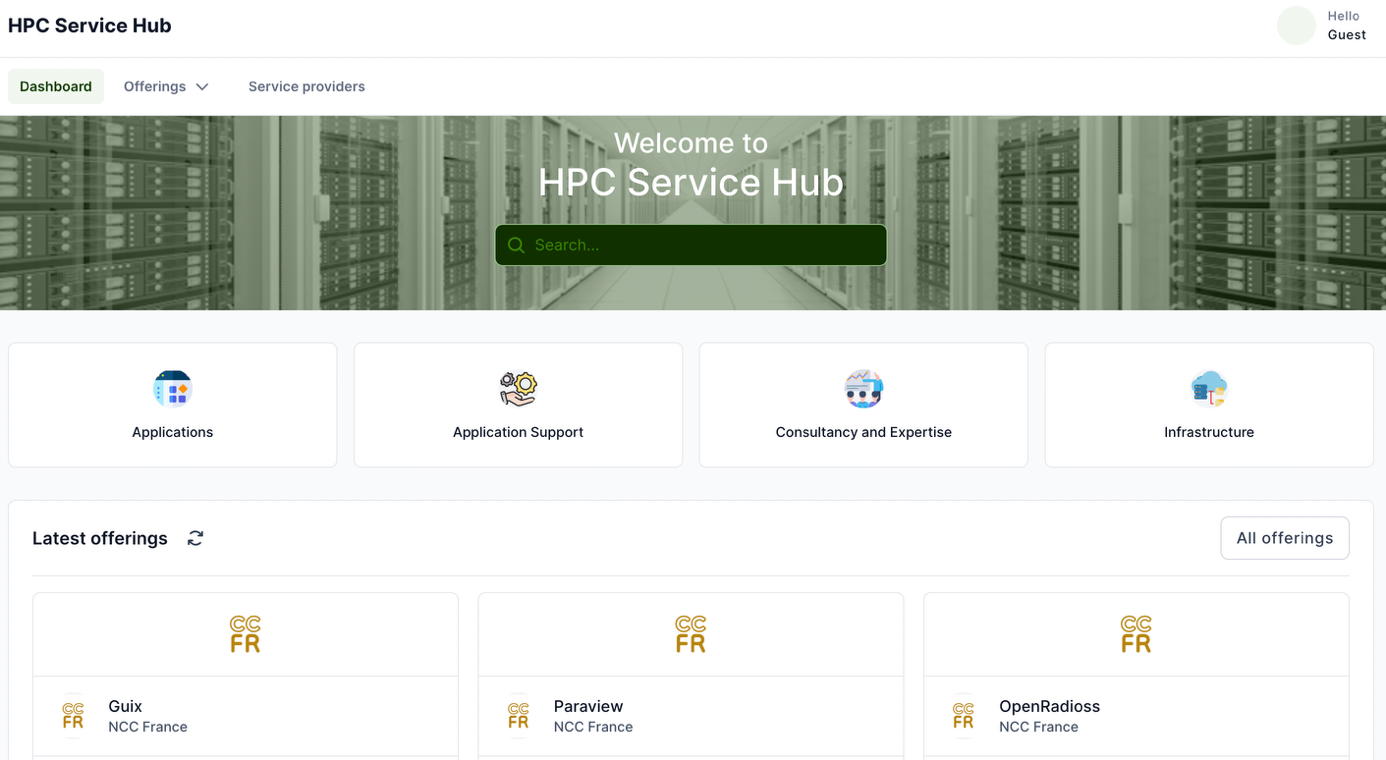Click the chevron next to Offerings

pyautogui.click(x=203, y=87)
